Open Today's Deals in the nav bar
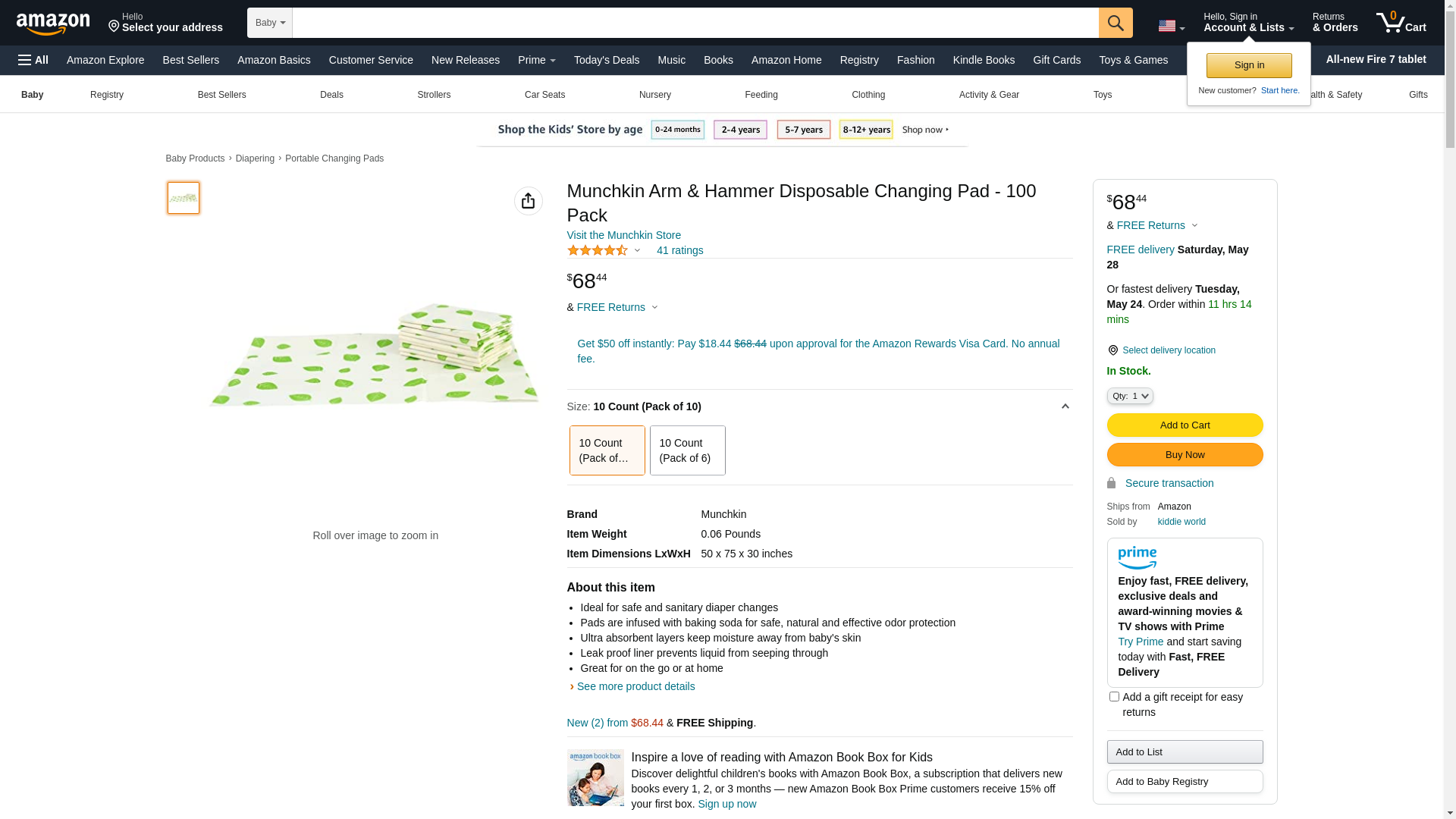Viewport: 1456px width, 819px height. [606, 60]
